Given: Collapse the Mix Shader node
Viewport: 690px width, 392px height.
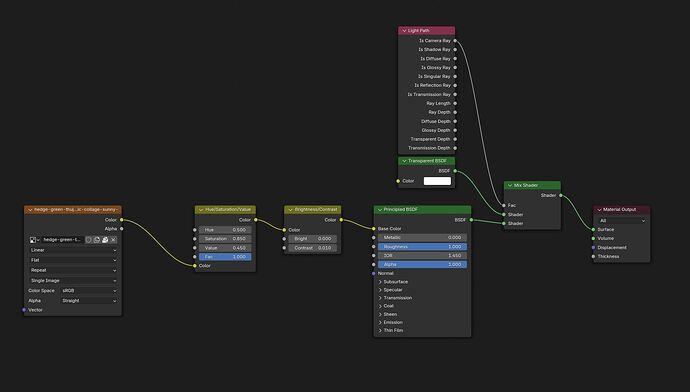Looking at the screenshot, I should coord(510,186).
